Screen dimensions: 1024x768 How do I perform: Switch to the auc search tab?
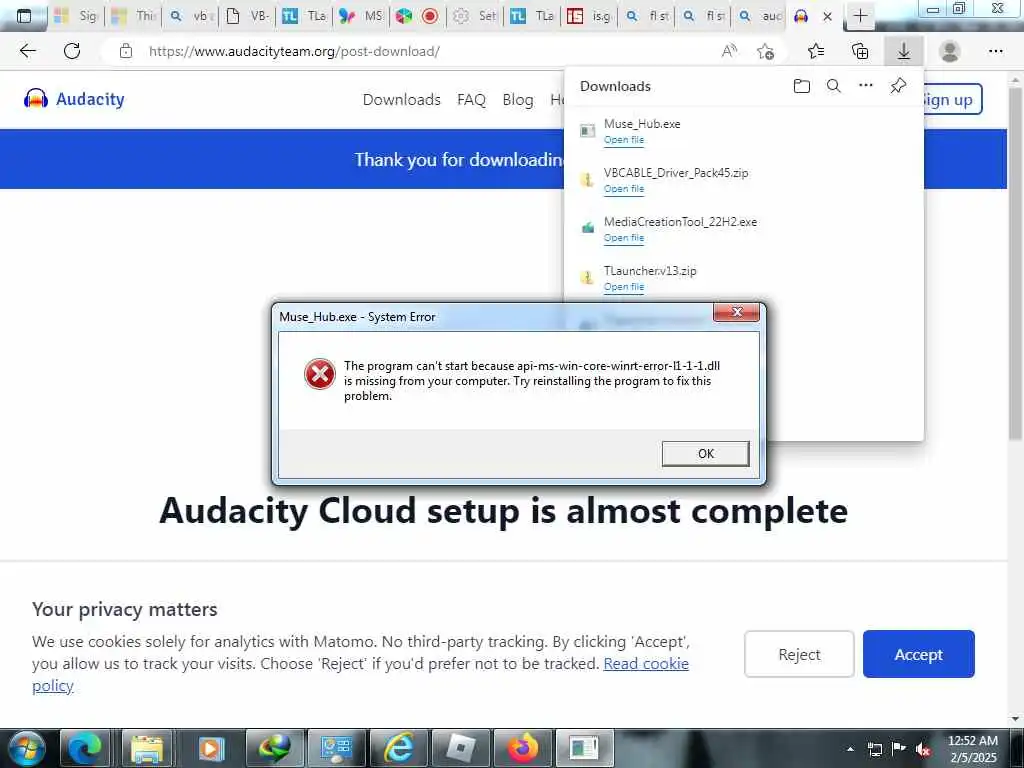coord(760,16)
